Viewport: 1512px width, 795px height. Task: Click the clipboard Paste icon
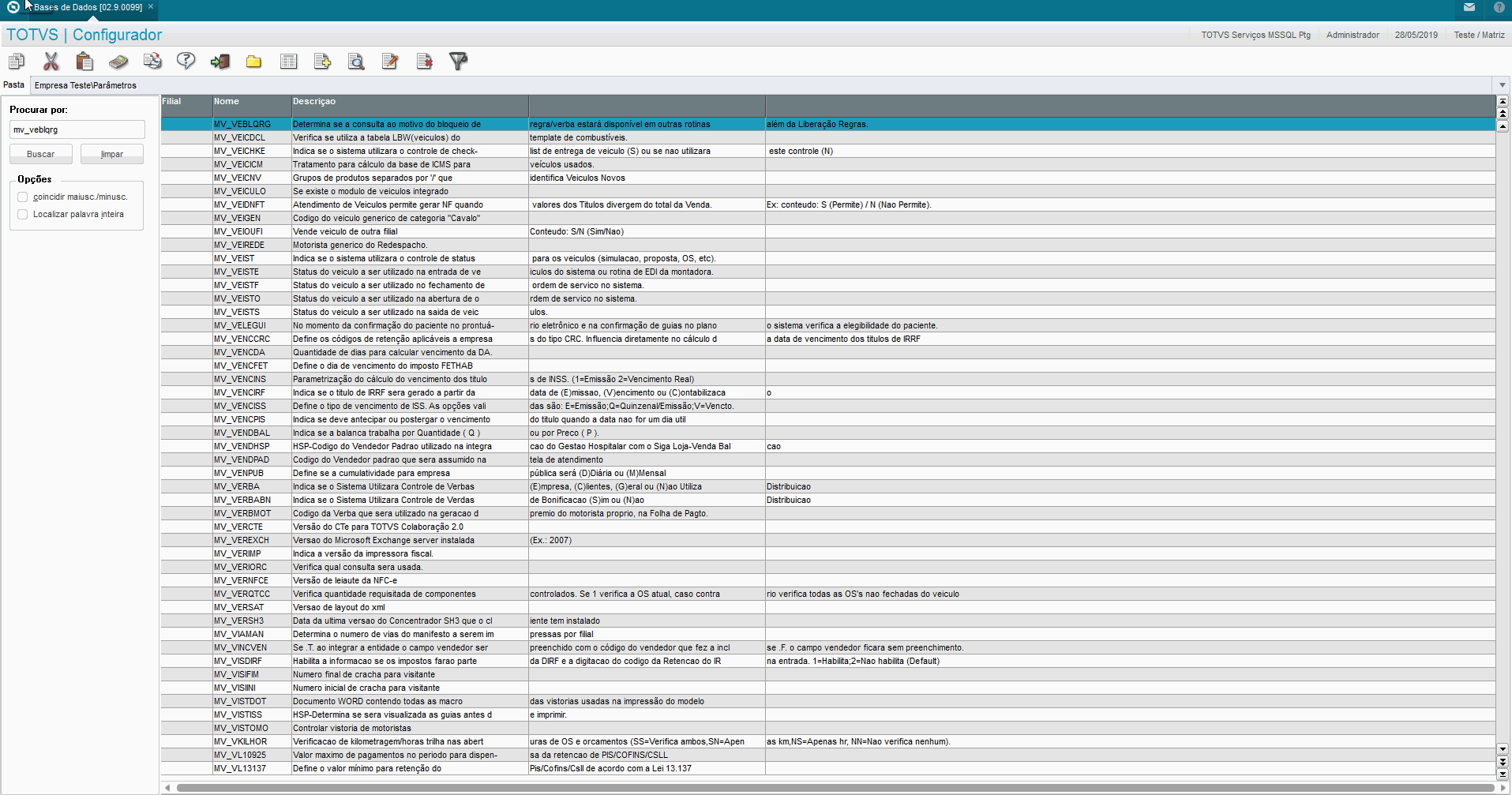click(x=84, y=61)
